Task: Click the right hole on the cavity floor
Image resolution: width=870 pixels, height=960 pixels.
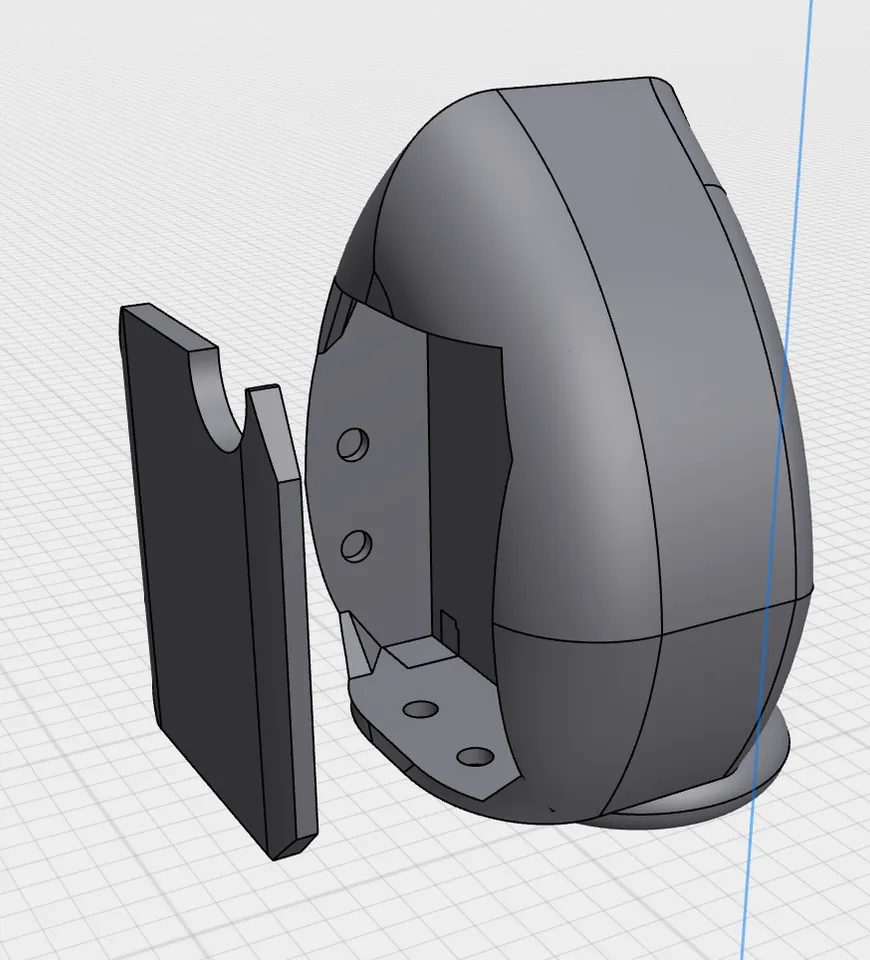Action: point(475,757)
